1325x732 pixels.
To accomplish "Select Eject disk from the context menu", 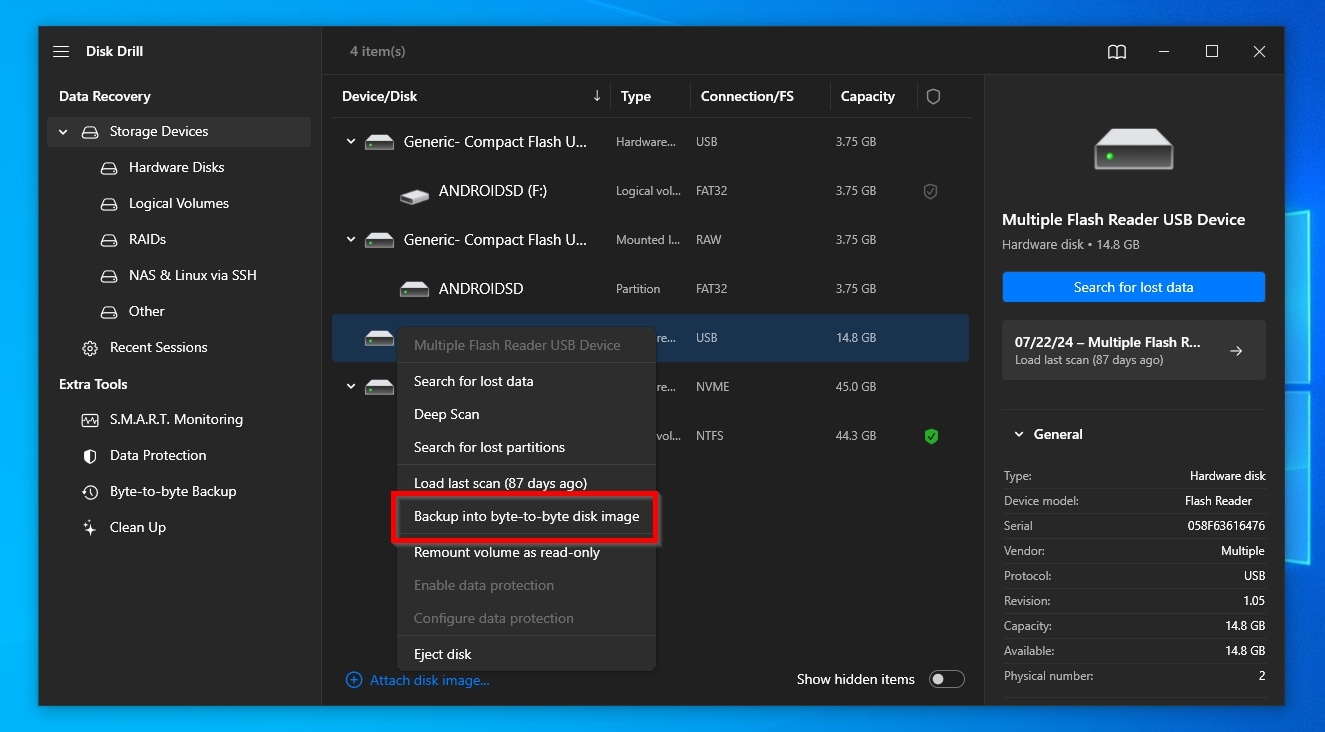I will point(442,655).
